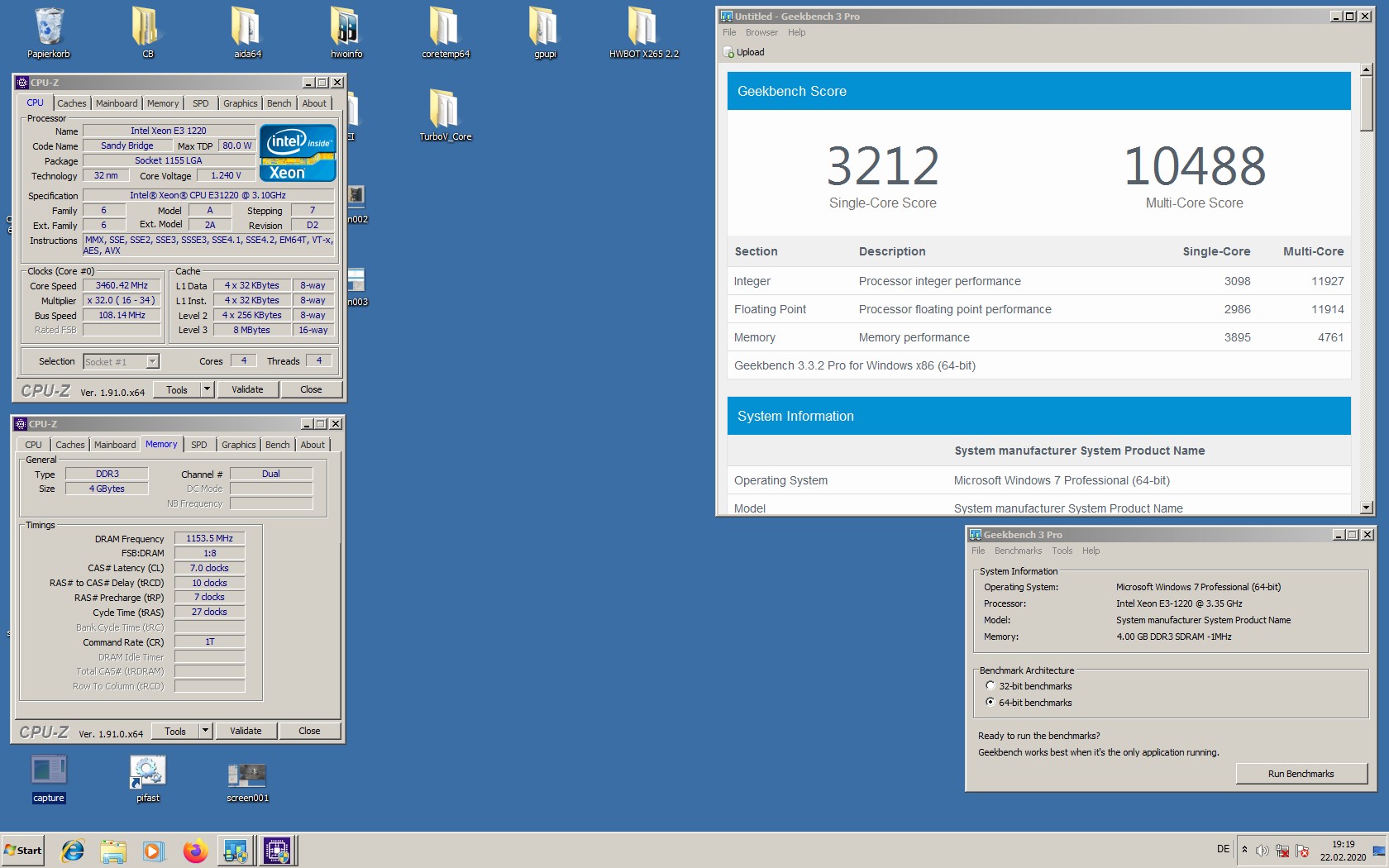The height and width of the screenshot is (868, 1389).
Task: Click the Multiplier value x 32.0
Action: (122, 300)
